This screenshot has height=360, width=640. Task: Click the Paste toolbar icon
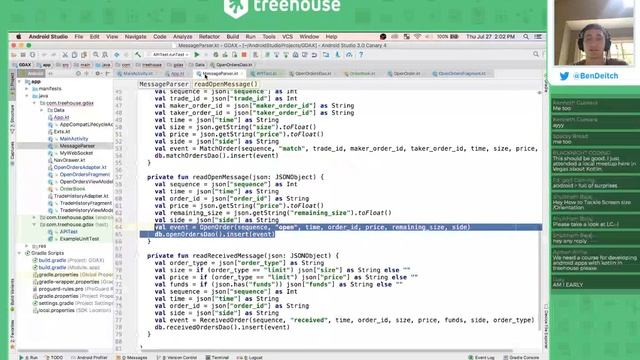84,55
